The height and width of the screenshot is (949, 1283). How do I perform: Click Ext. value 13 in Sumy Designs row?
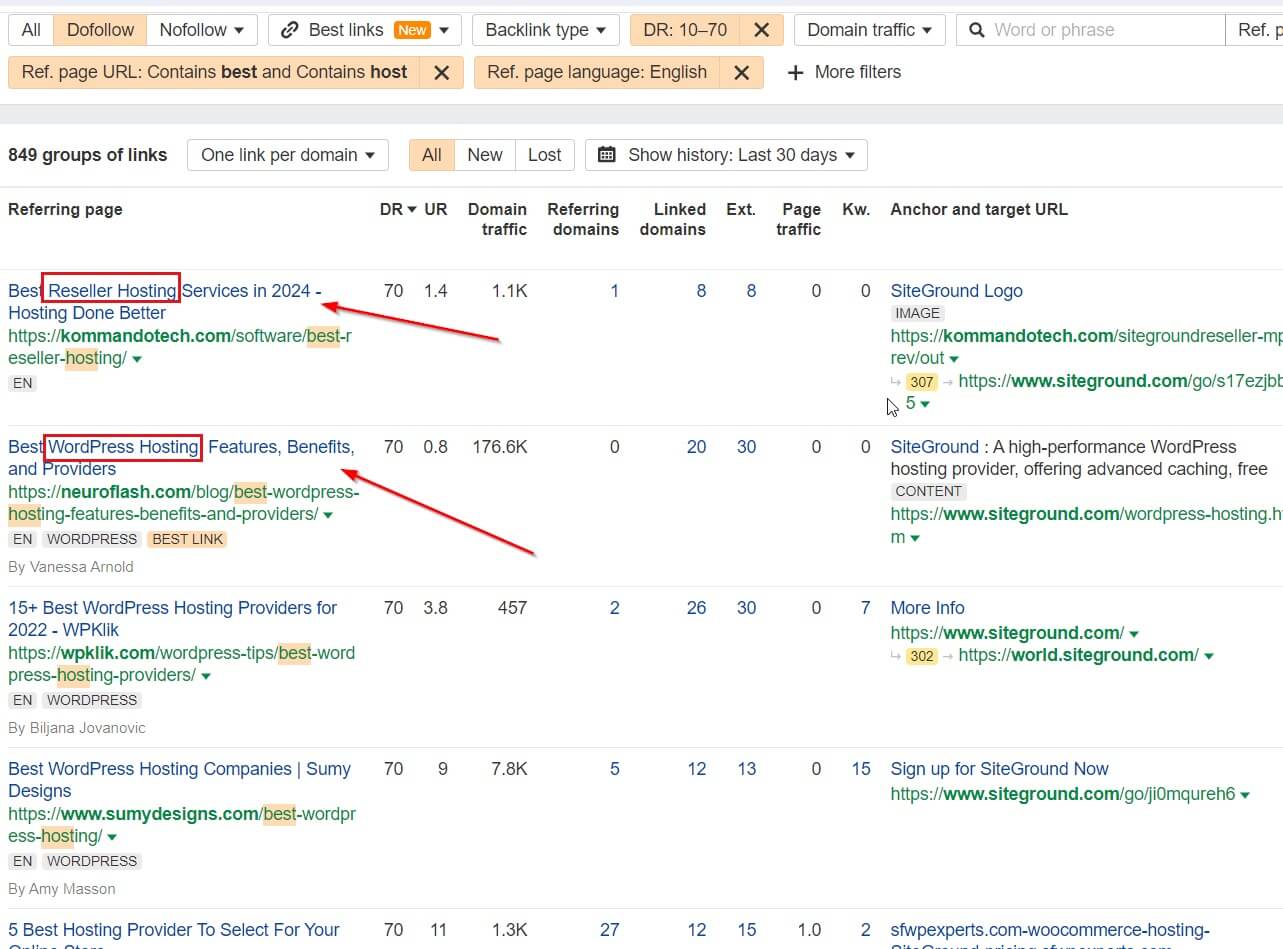pos(746,769)
